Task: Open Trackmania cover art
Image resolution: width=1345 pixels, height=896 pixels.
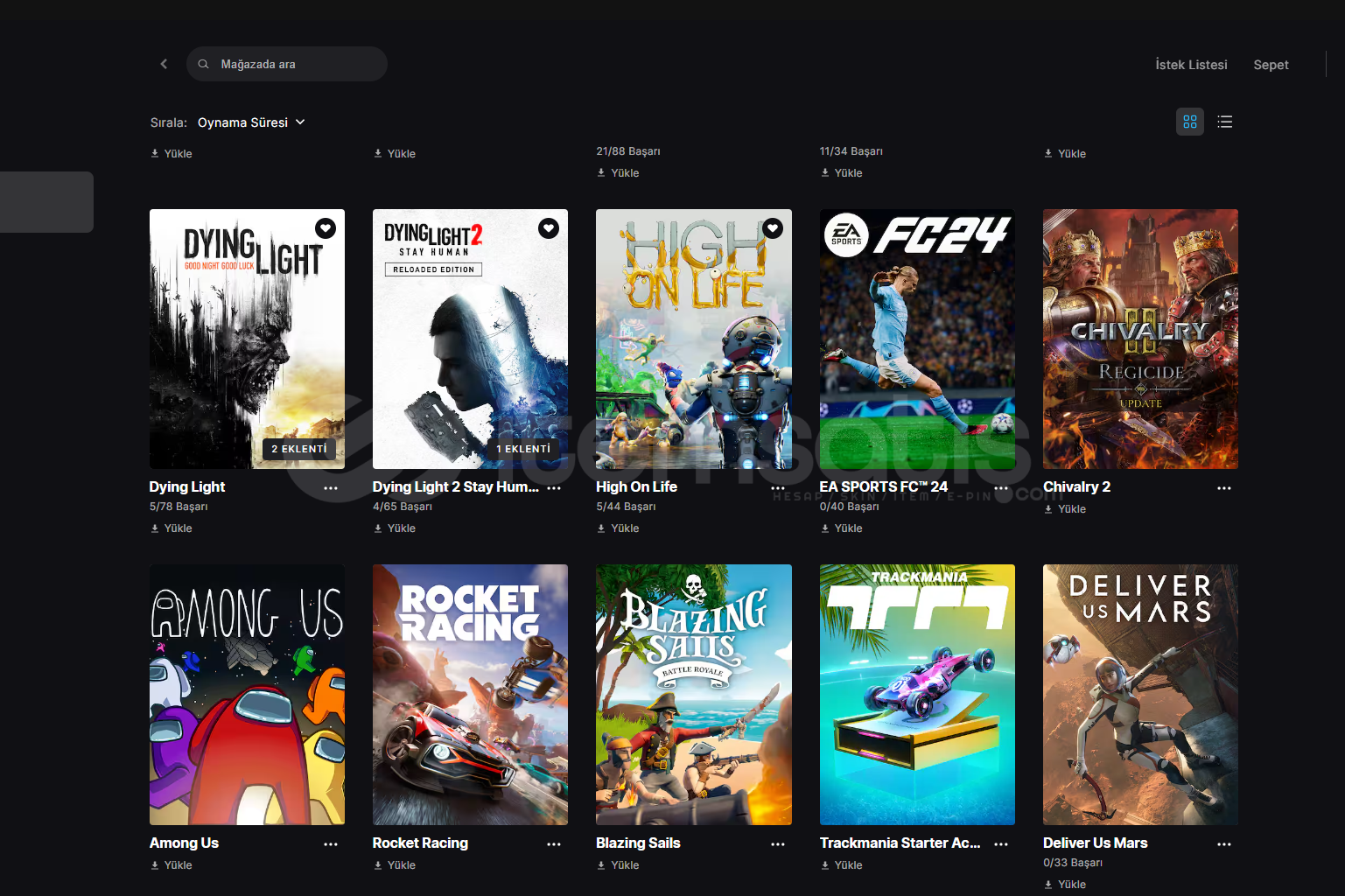Action: pyautogui.click(x=917, y=695)
